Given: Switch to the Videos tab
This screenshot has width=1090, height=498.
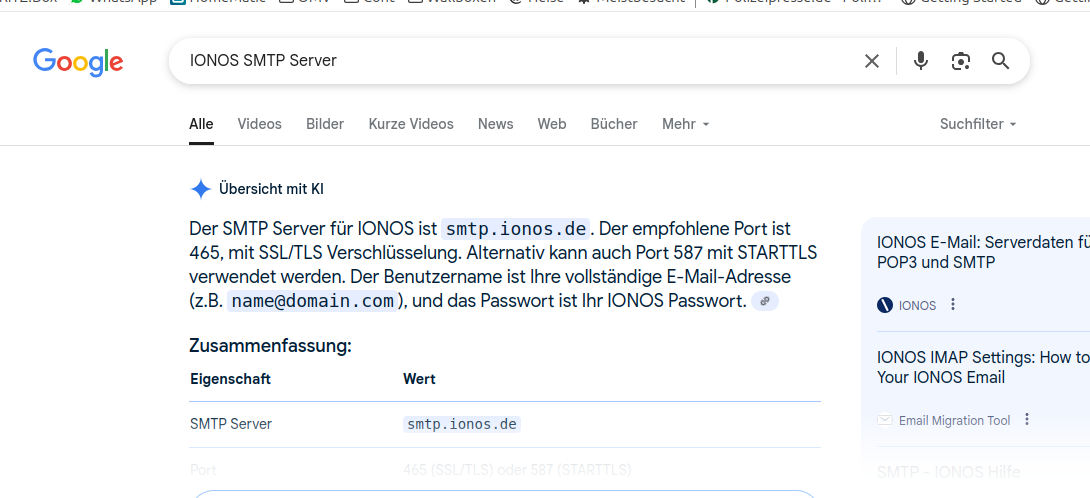Looking at the screenshot, I should tap(259, 124).
